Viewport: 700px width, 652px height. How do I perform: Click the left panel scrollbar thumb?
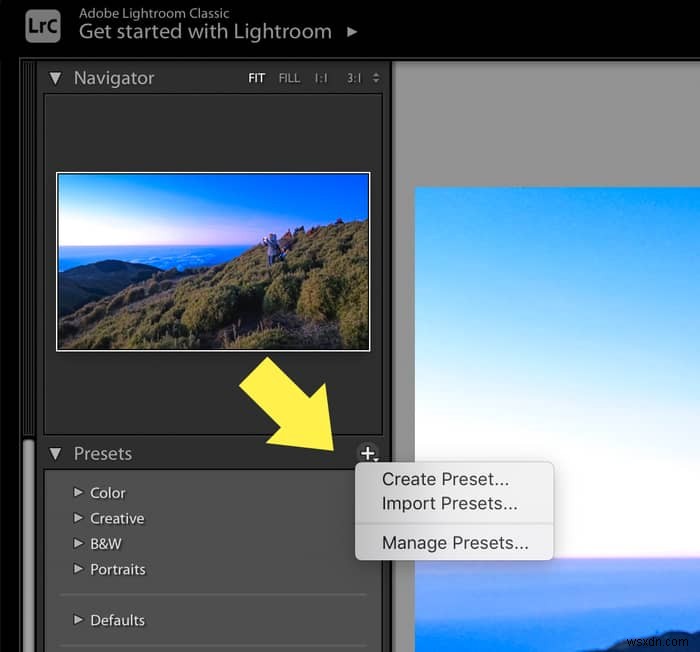pos(29,545)
